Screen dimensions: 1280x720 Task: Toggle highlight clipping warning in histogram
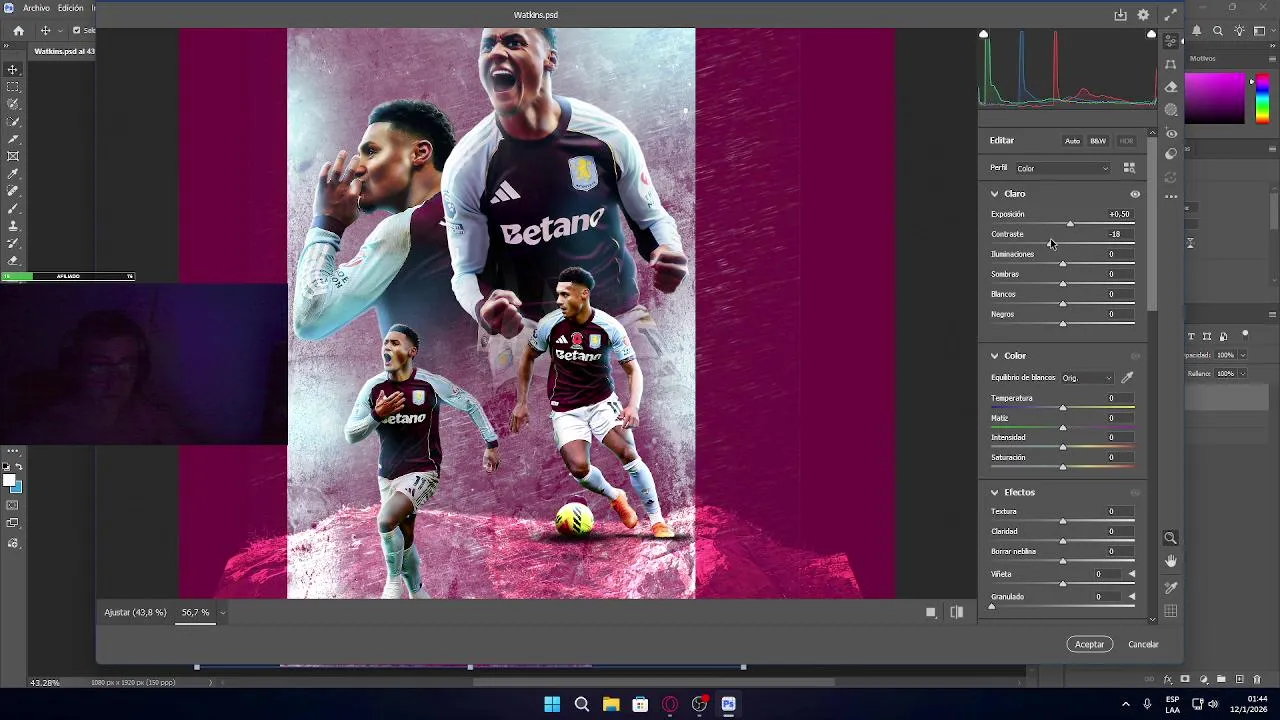coord(1151,35)
